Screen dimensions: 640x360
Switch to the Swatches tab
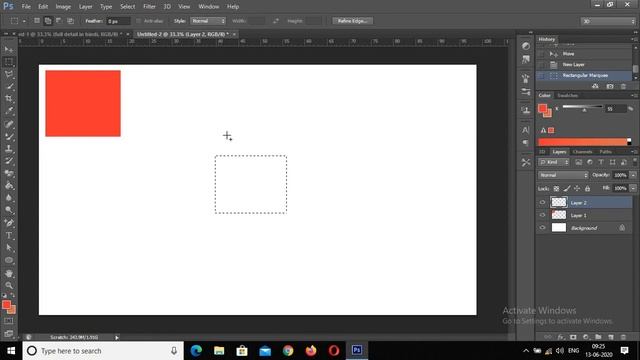point(567,96)
